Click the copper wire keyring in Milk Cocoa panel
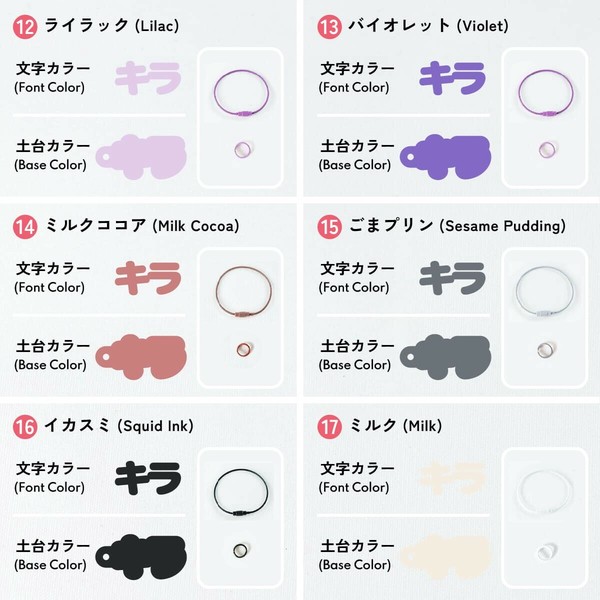Viewport: 600px width, 600px height. point(244,292)
